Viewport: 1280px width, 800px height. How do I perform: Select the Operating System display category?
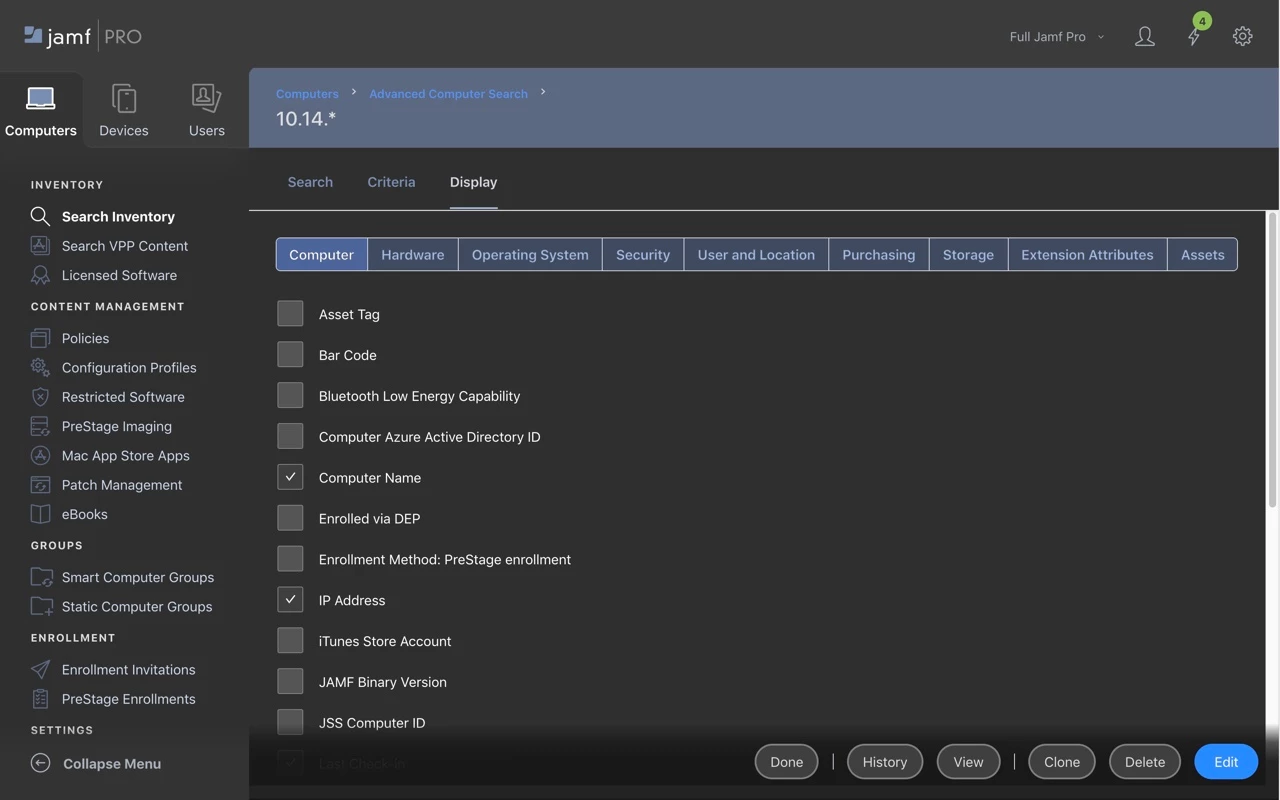coord(530,254)
